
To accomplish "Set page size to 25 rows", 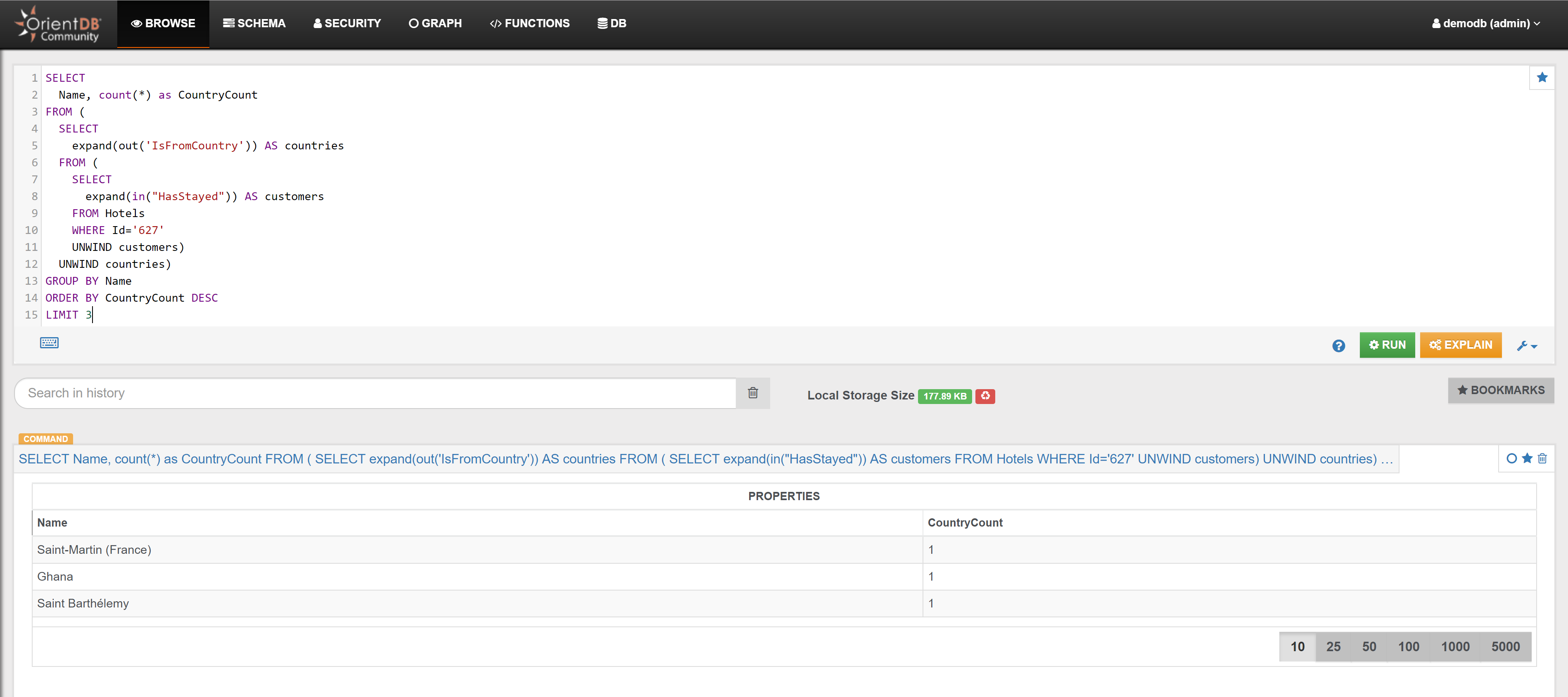I will (x=1333, y=647).
